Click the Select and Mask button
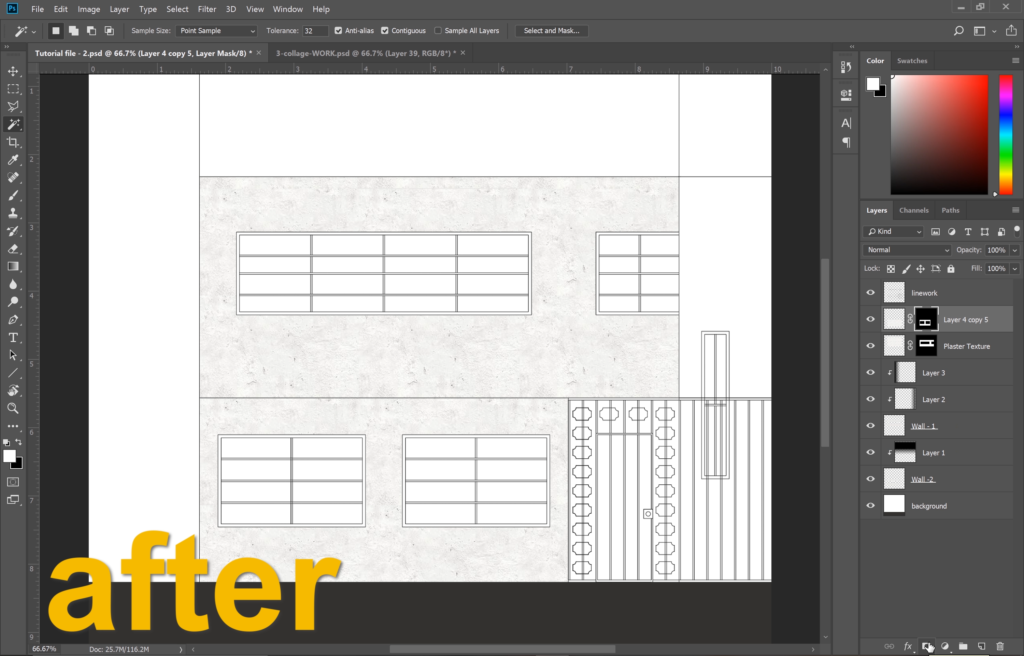1024x656 pixels. pos(552,31)
